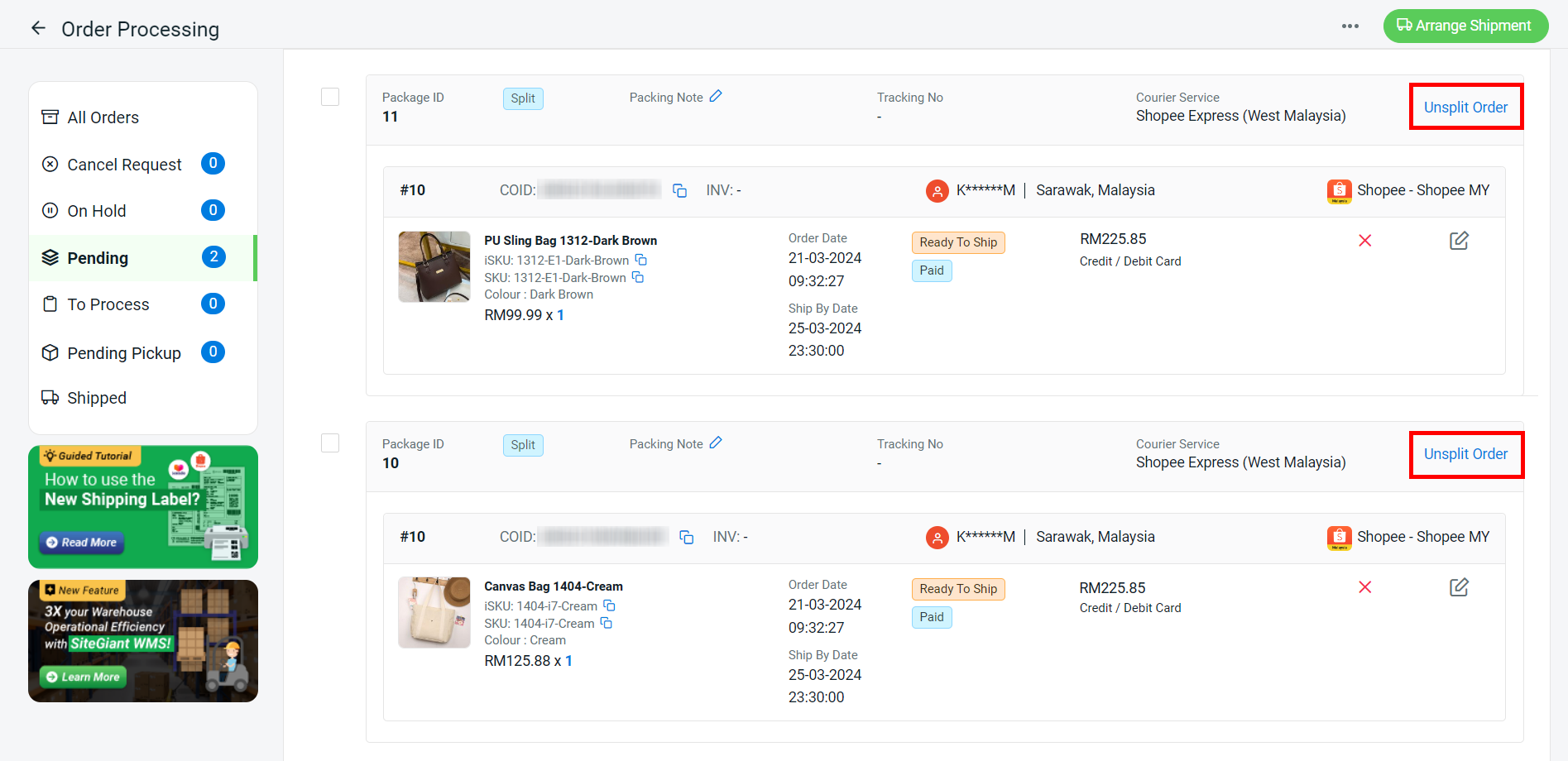Remove PU Sling Bag item with red X

[1364, 241]
